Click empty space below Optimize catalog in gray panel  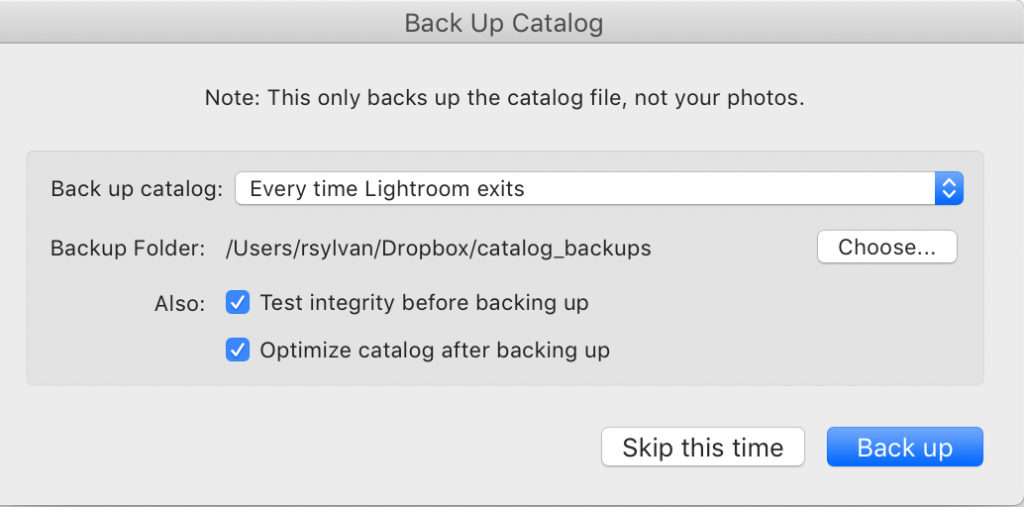pos(500,375)
